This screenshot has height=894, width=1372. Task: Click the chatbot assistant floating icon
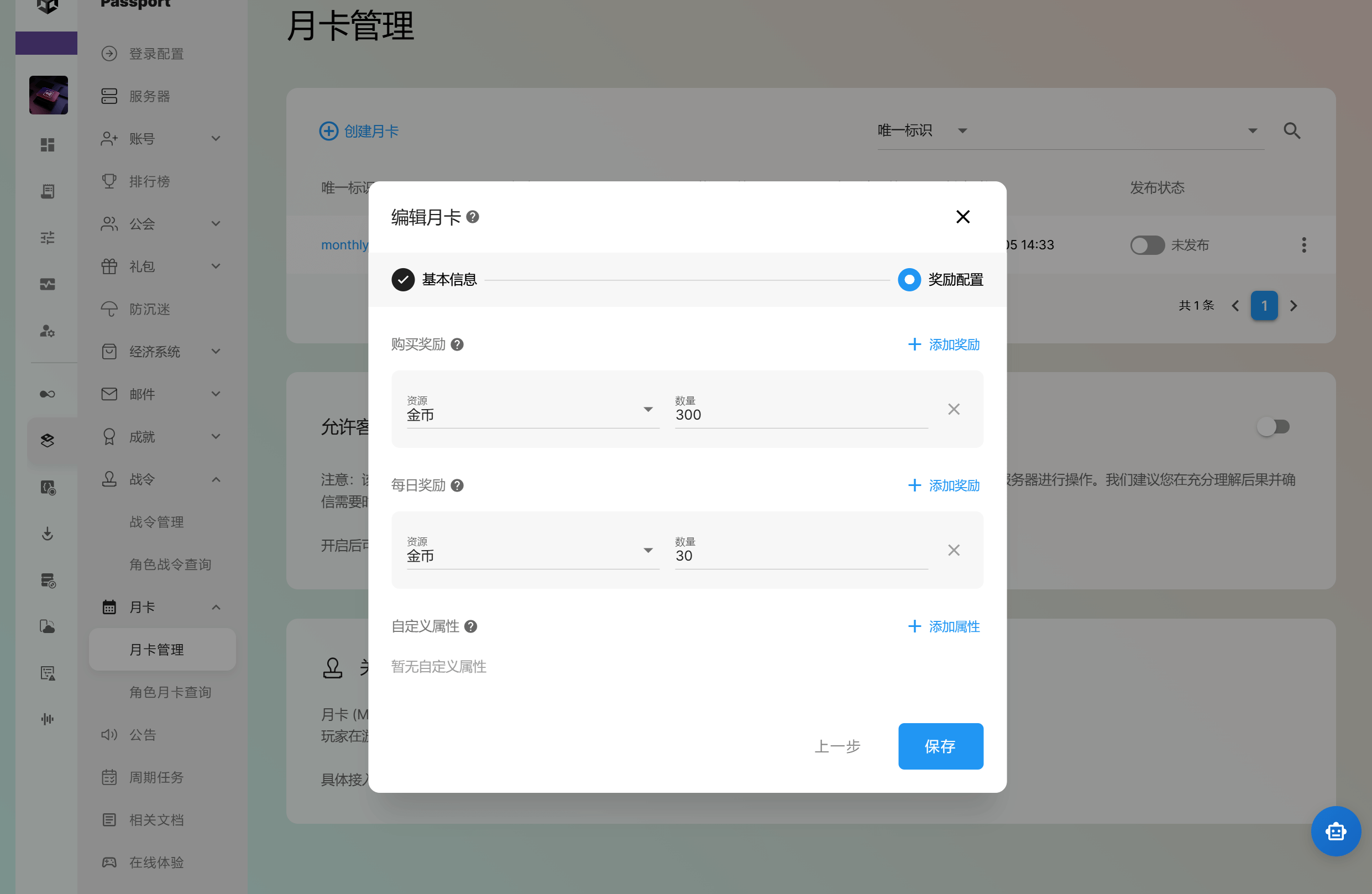(1335, 830)
